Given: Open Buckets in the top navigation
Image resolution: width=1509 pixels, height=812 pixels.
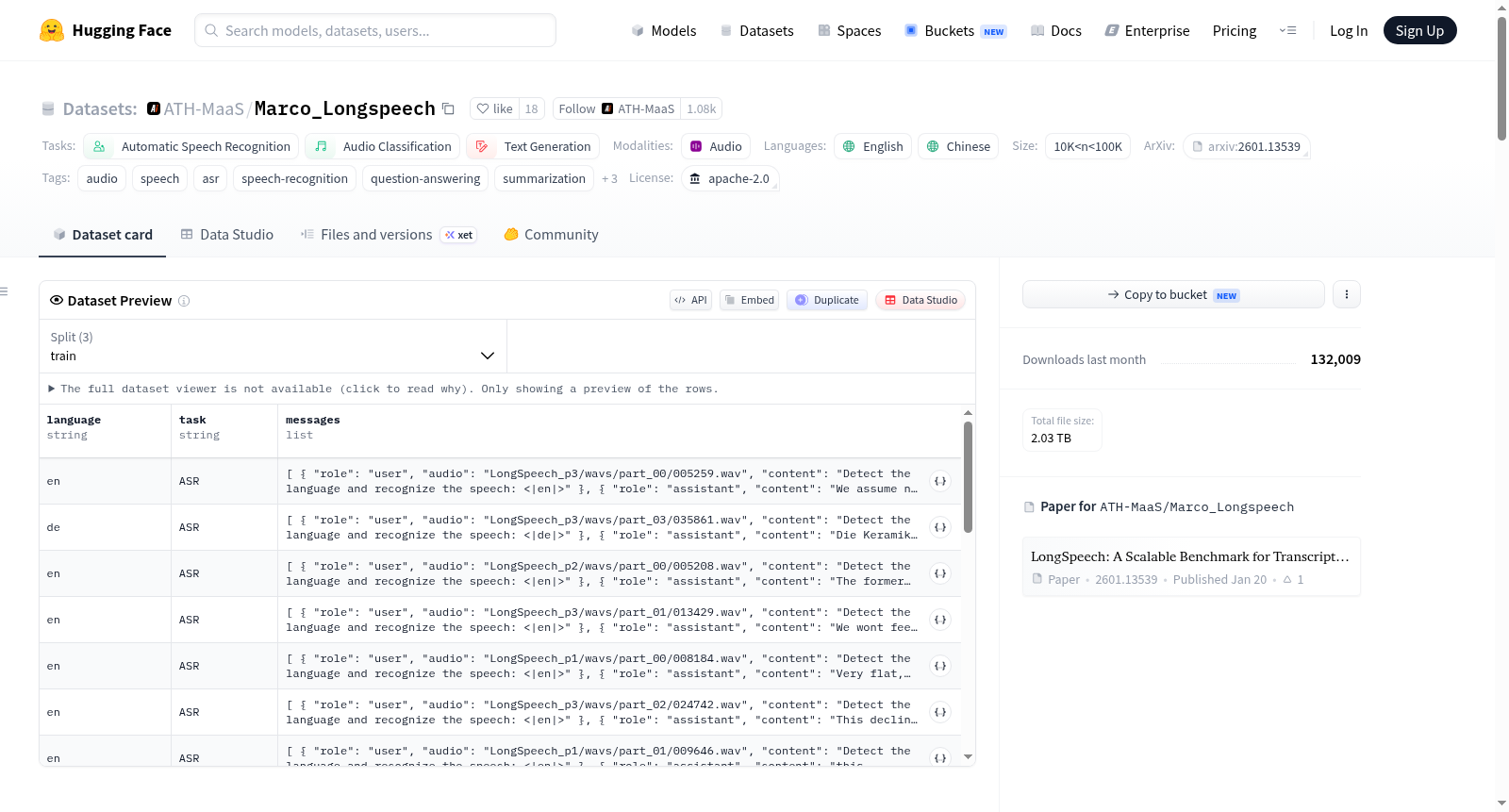Looking at the screenshot, I should (955, 31).
